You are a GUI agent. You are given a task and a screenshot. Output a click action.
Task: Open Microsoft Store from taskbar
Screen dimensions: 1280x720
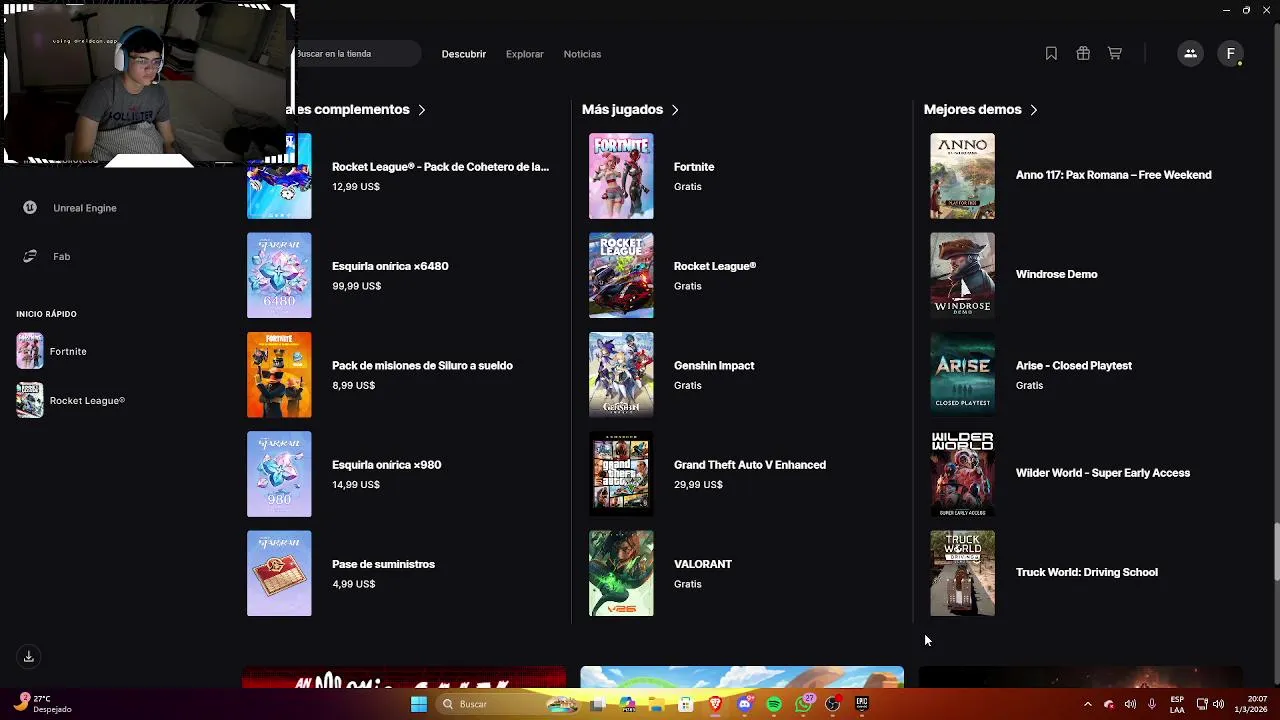pyautogui.click(x=686, y=704)
